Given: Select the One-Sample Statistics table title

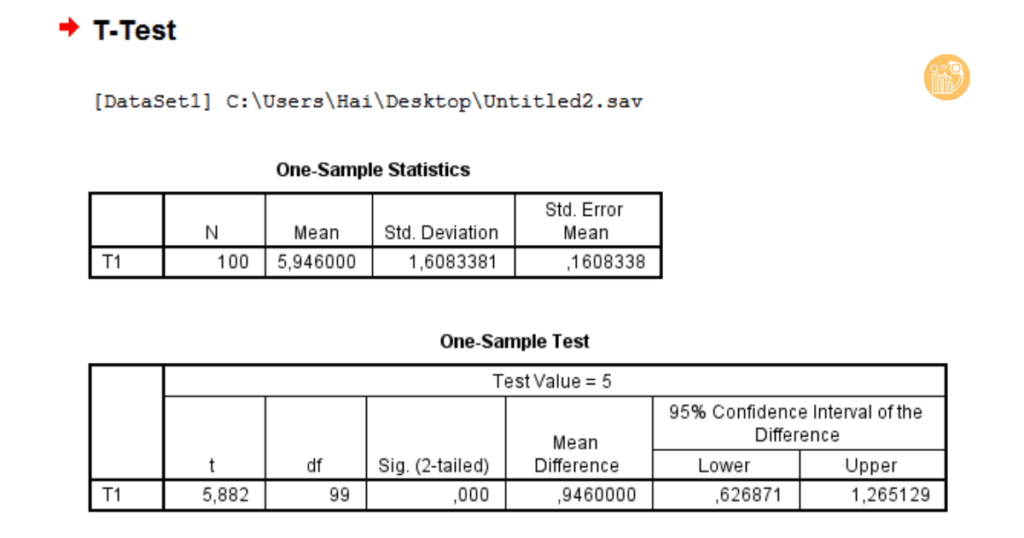Looking at the screenshot, I should pyautogui.click(x=373, y=170).
